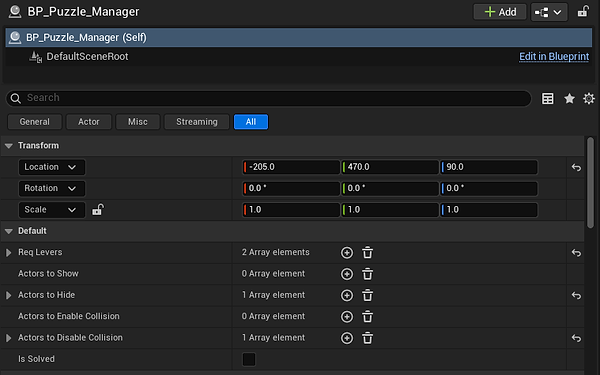Open the Rotation type dropdown
The width and height of the screenshot is (600, 375).
click(x=51, y=189)
